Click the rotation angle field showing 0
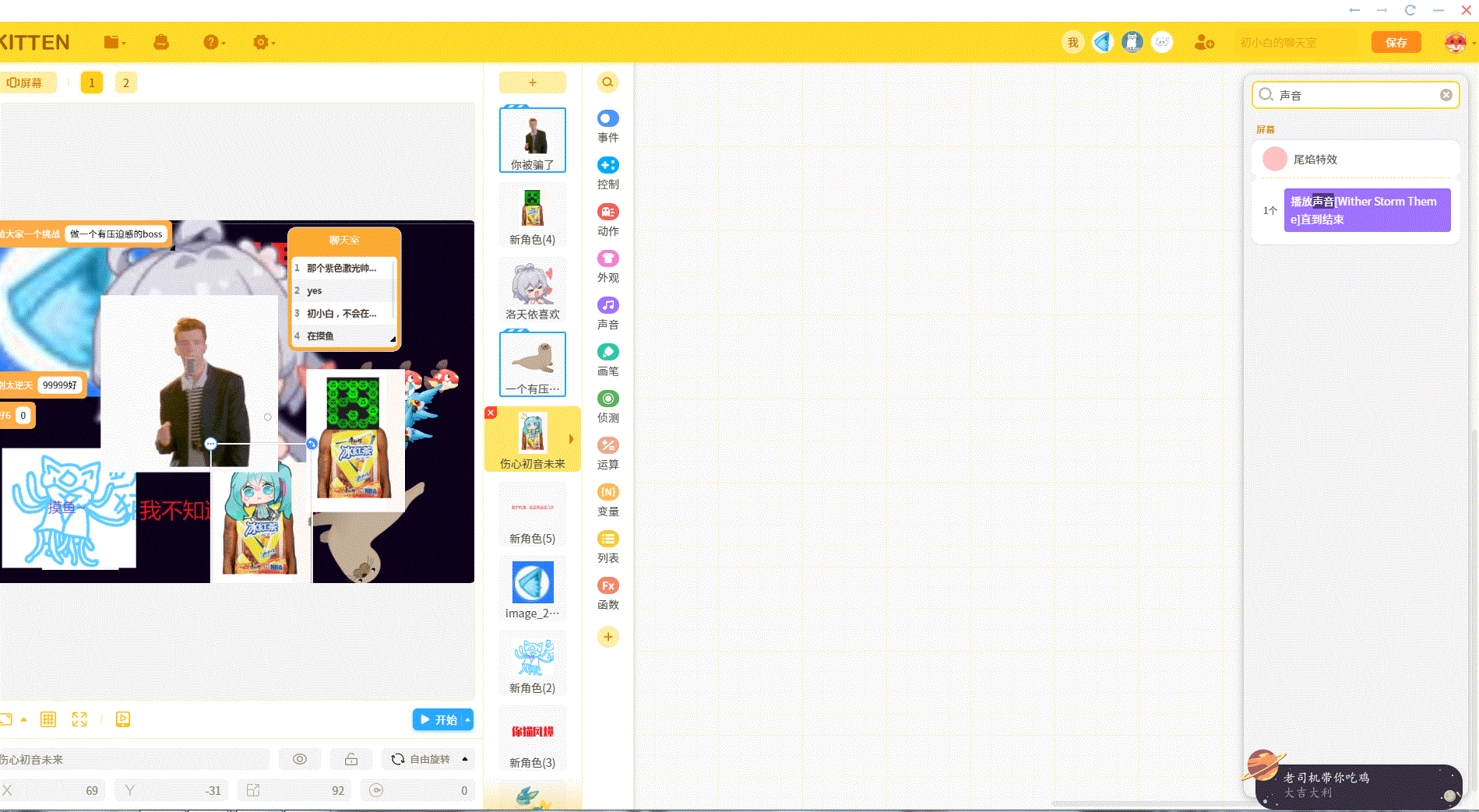1479x812 pixels. pyautogui.click(x=417, y=790)
